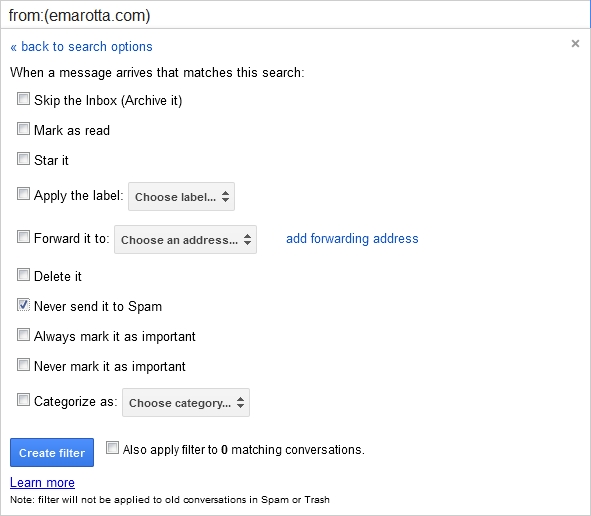
Task: Check Never mark it as important
Action: 23,365
